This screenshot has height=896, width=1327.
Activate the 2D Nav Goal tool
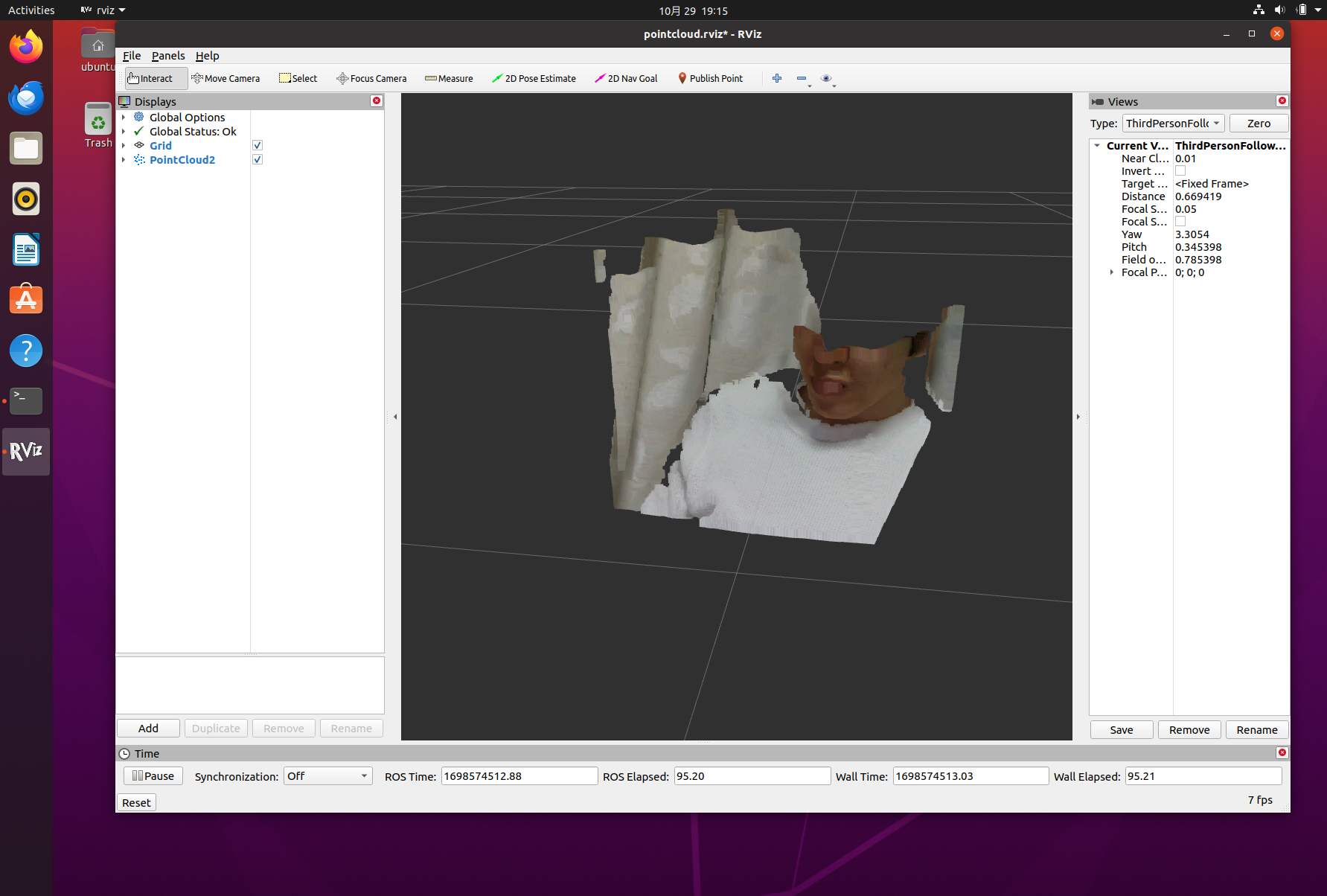click(626, 78)
